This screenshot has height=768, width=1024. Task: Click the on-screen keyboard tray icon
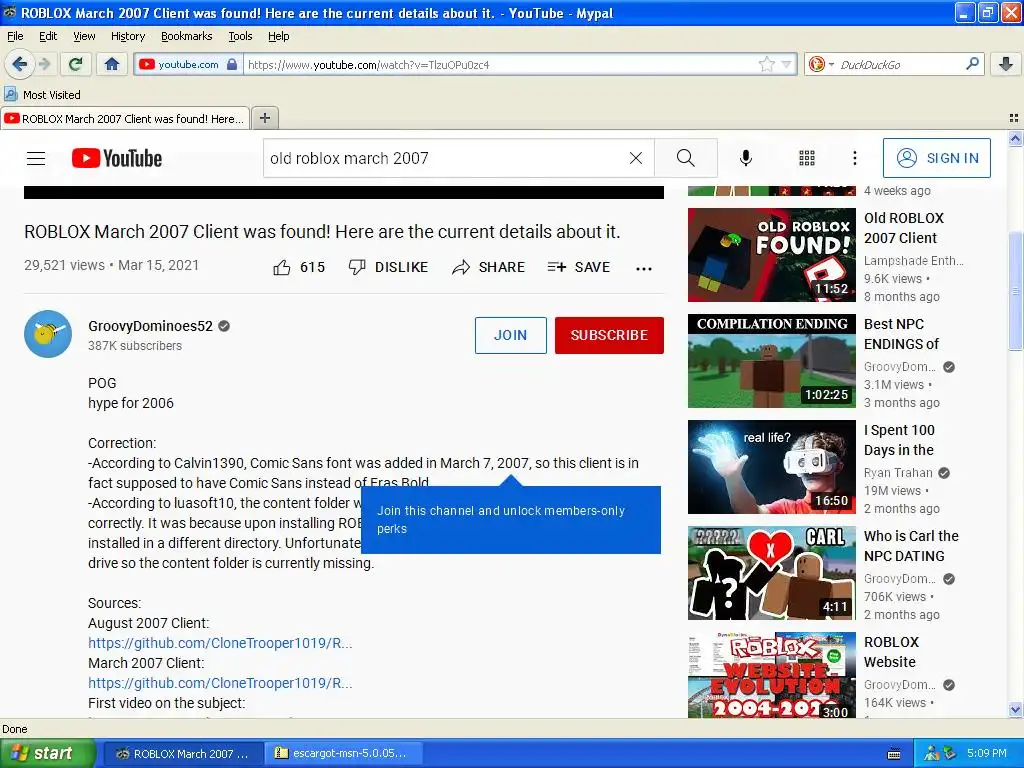click(895, 754)
